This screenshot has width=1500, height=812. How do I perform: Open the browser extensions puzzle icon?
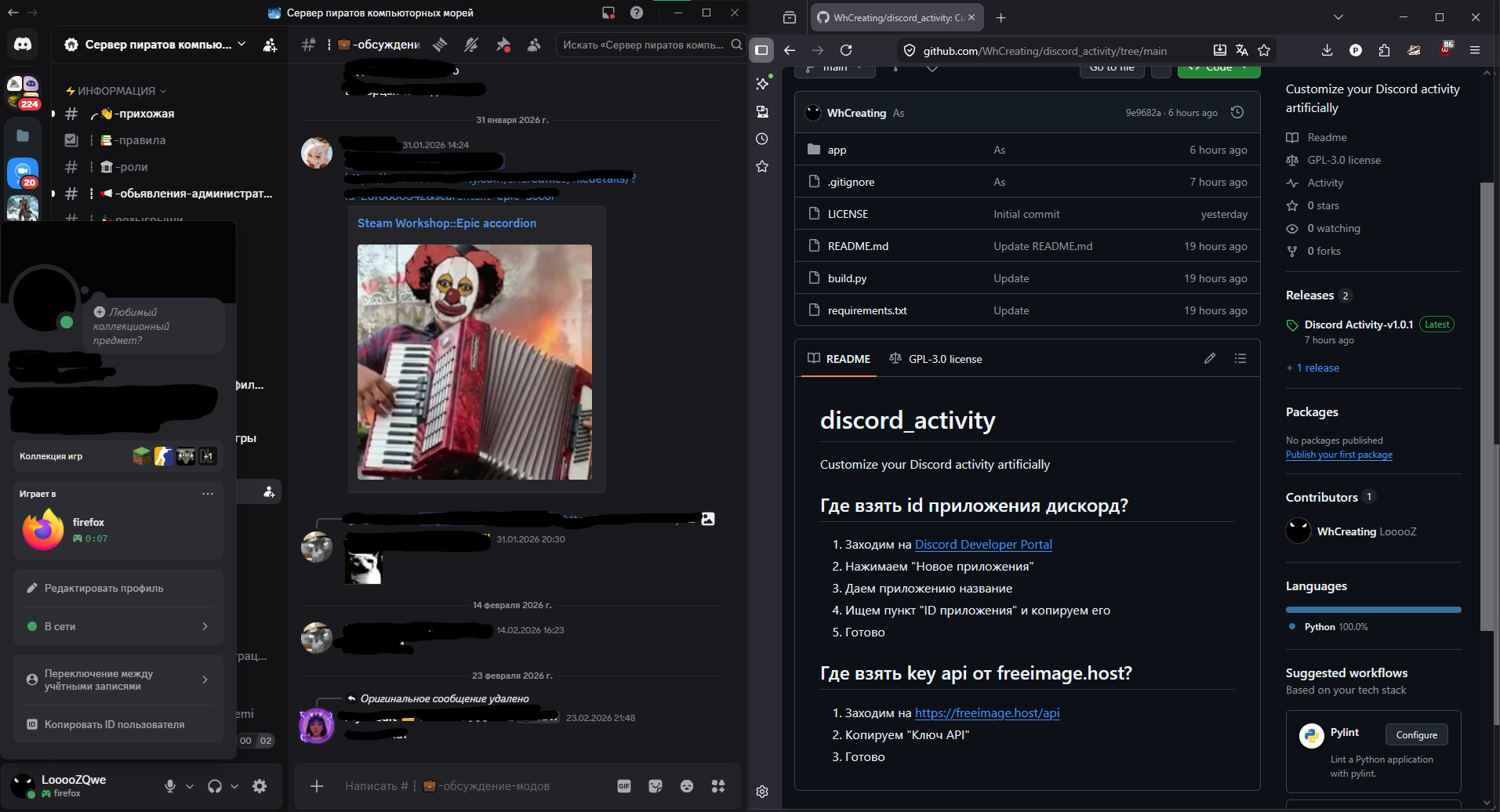[1384, 50]
